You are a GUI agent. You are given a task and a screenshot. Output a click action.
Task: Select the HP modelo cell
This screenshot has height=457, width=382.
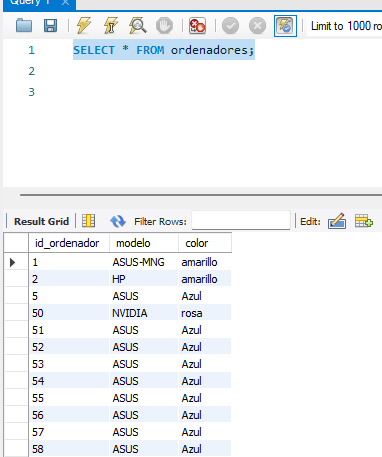[144, 279]
